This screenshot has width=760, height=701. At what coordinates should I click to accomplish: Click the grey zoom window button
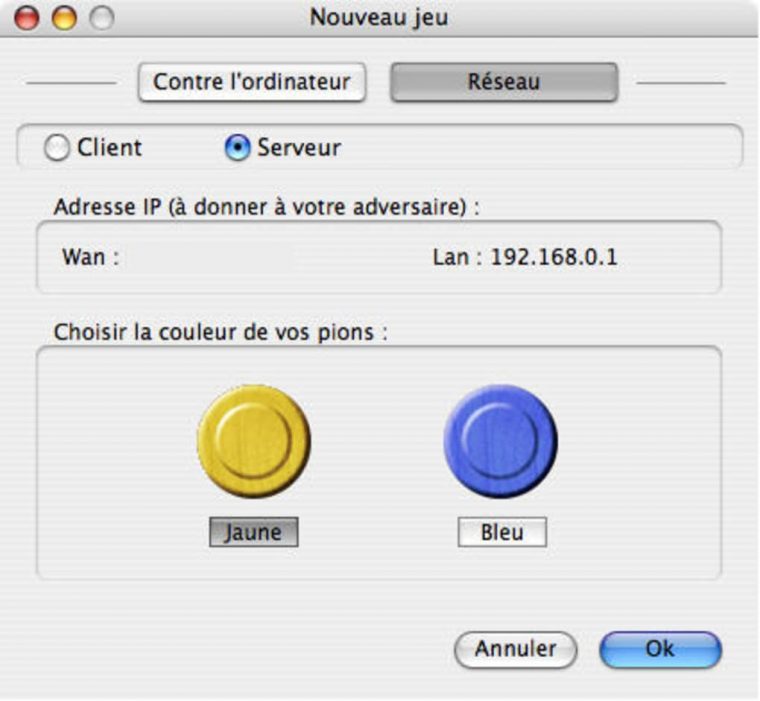99,18
